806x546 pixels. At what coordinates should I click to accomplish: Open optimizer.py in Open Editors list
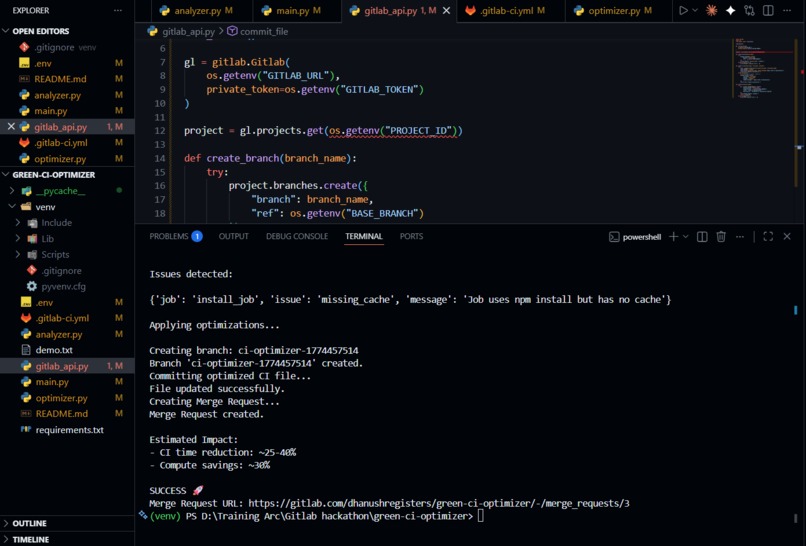pyautogui.click(x=60, y=159)
